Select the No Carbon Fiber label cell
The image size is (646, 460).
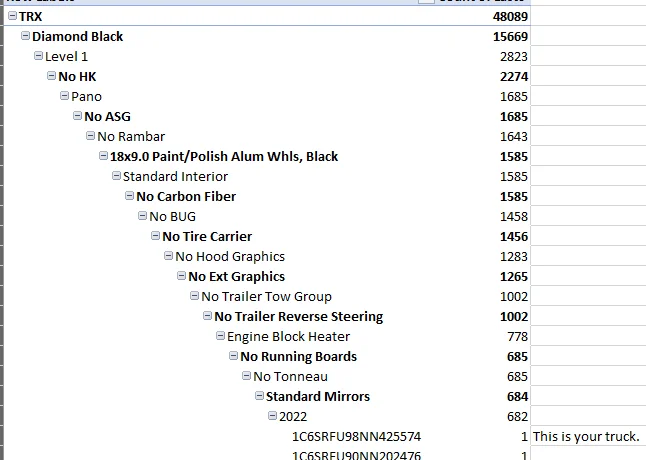point(186,196)
